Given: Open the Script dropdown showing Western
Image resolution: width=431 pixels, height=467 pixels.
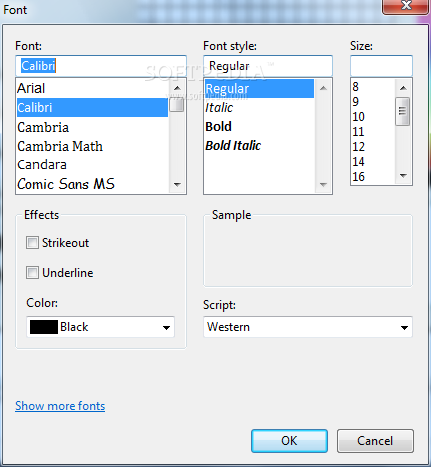Looking at the screenshot, I should 308,327.
